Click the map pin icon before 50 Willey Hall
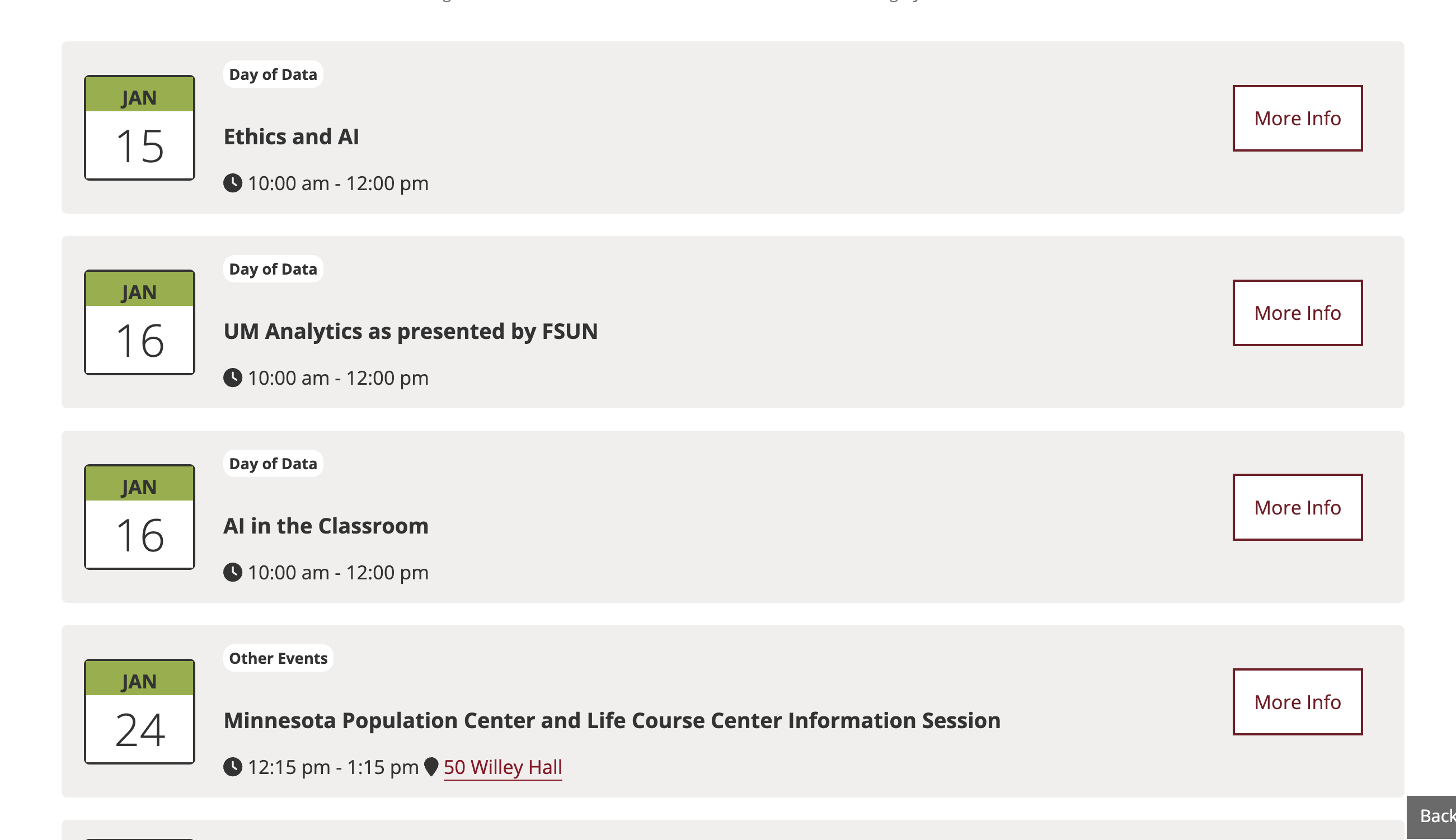This screenshot has width=1456, height=840. tap(431, 767)
